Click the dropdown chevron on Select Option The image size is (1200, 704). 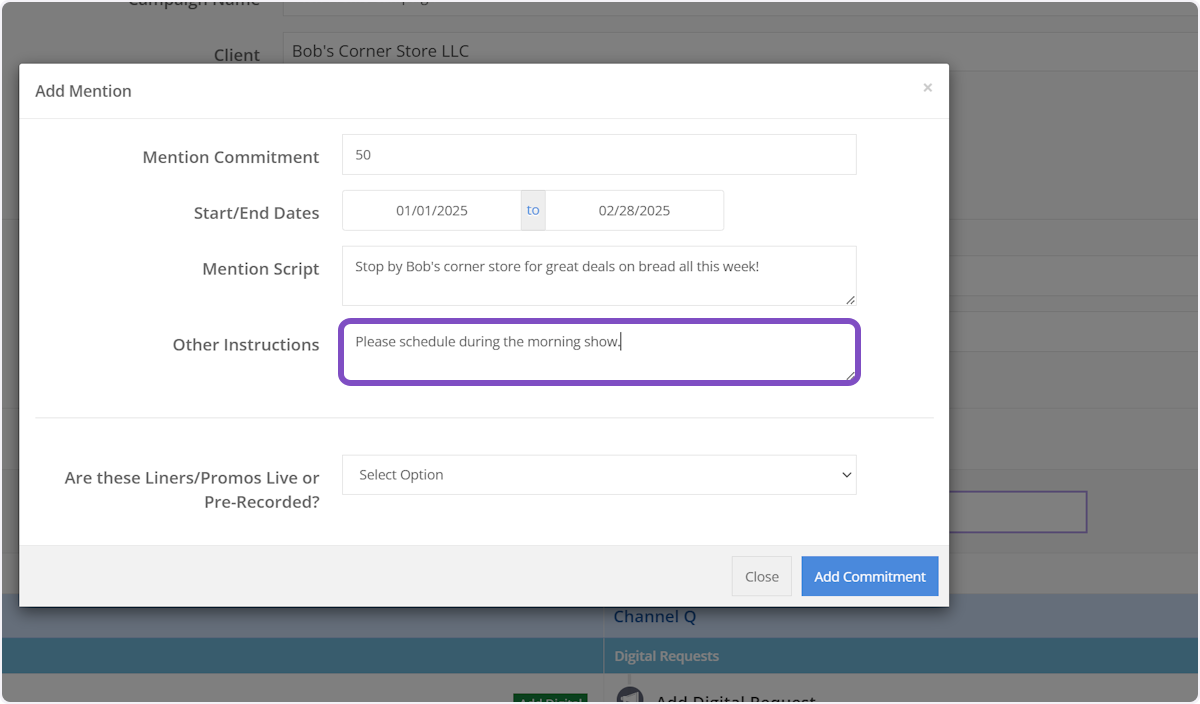click(x=846, y=475)
